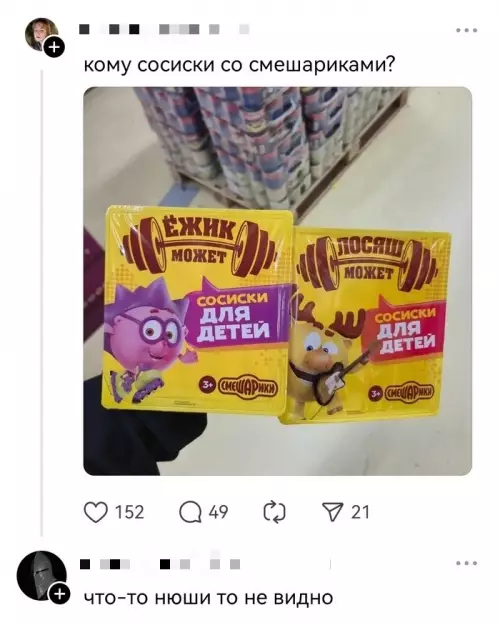
Task: Follow the replying user via plus badge
Action: pyautogui.click(x=59, y=594)
